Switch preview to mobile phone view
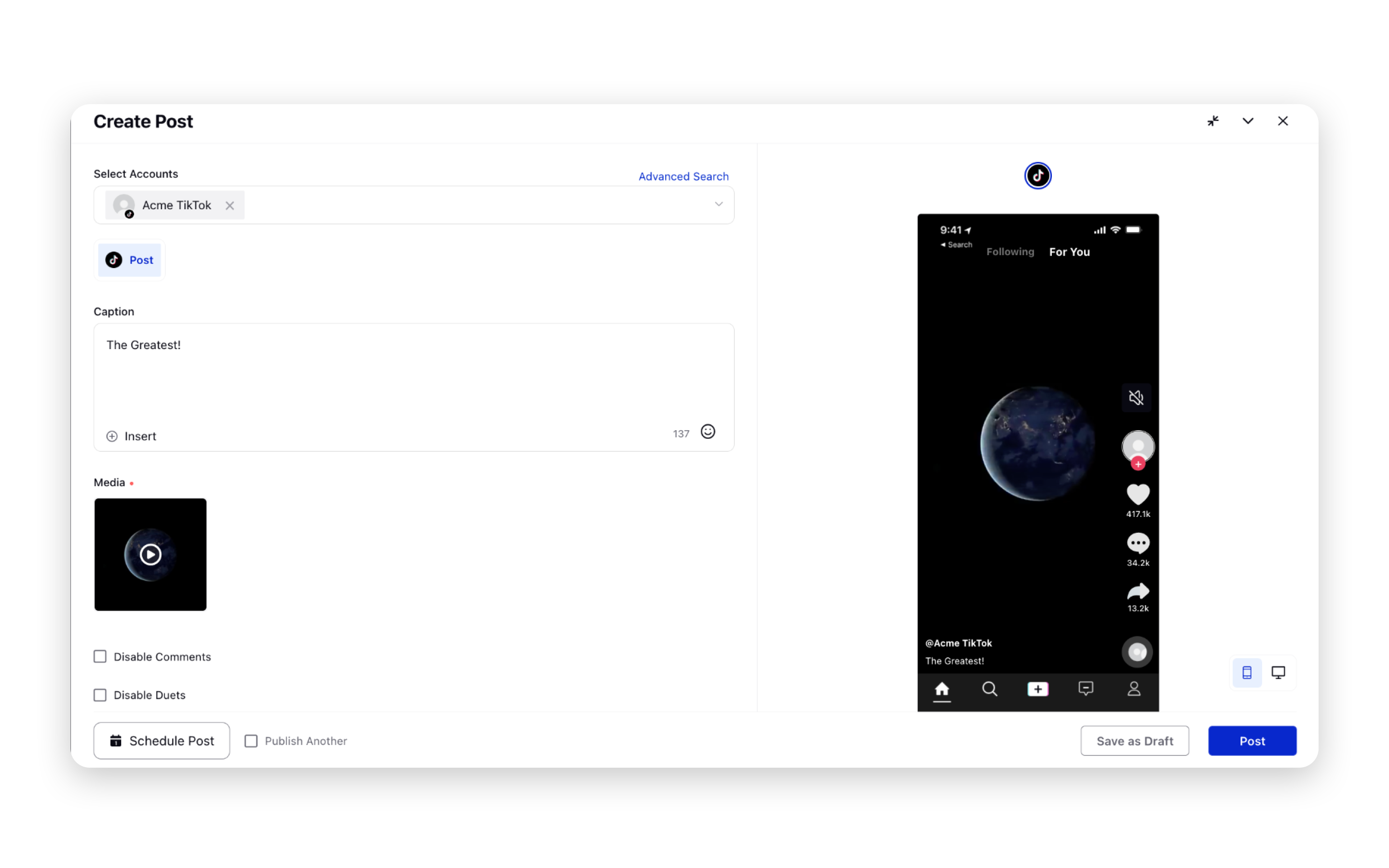The width and height of the screenshot is (1389, 868). coord(1246,672)
